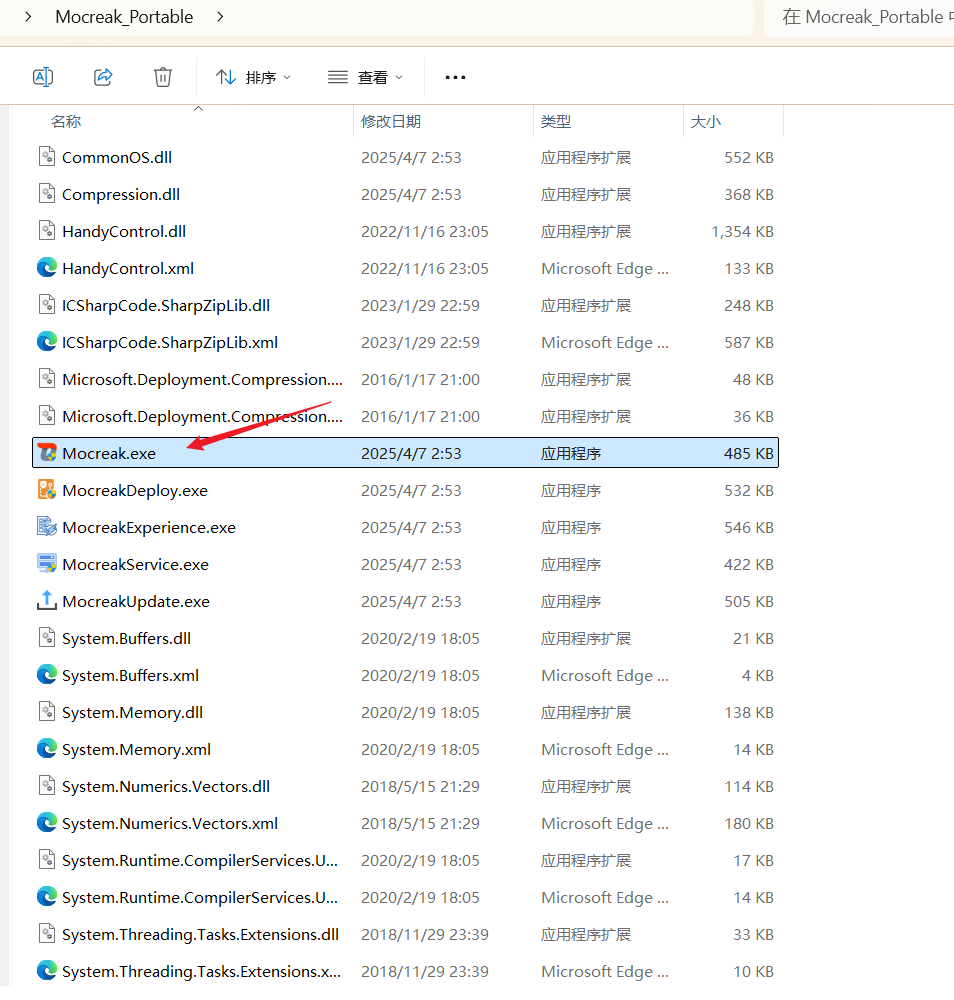The width and height of the screenshot is (954, 1000).
Task: Select the MocreakService.exe file name
Action: [136, 564]
